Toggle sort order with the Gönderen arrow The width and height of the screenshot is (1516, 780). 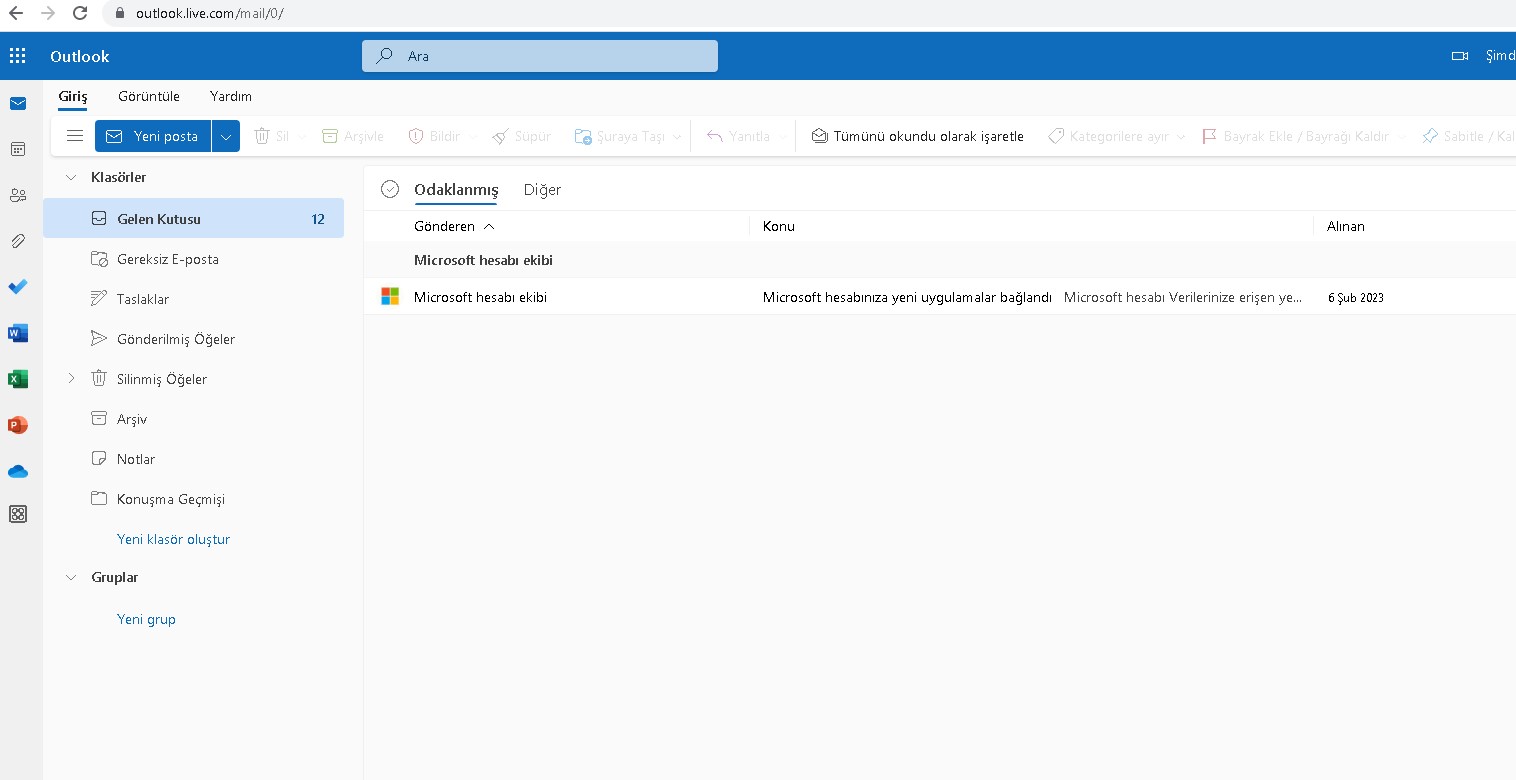click(x=490, y=226)
